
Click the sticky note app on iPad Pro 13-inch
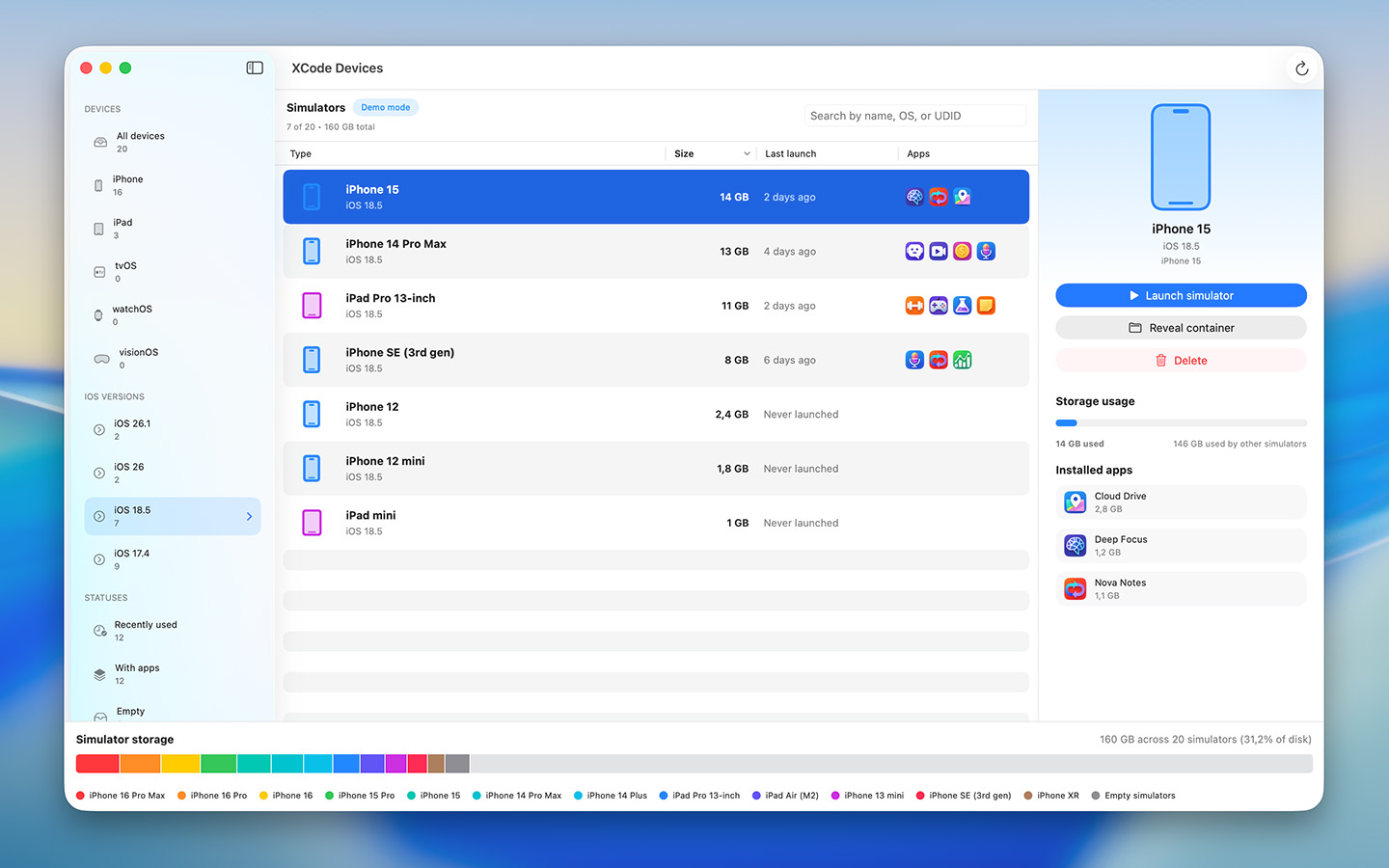tap(986, 305)
